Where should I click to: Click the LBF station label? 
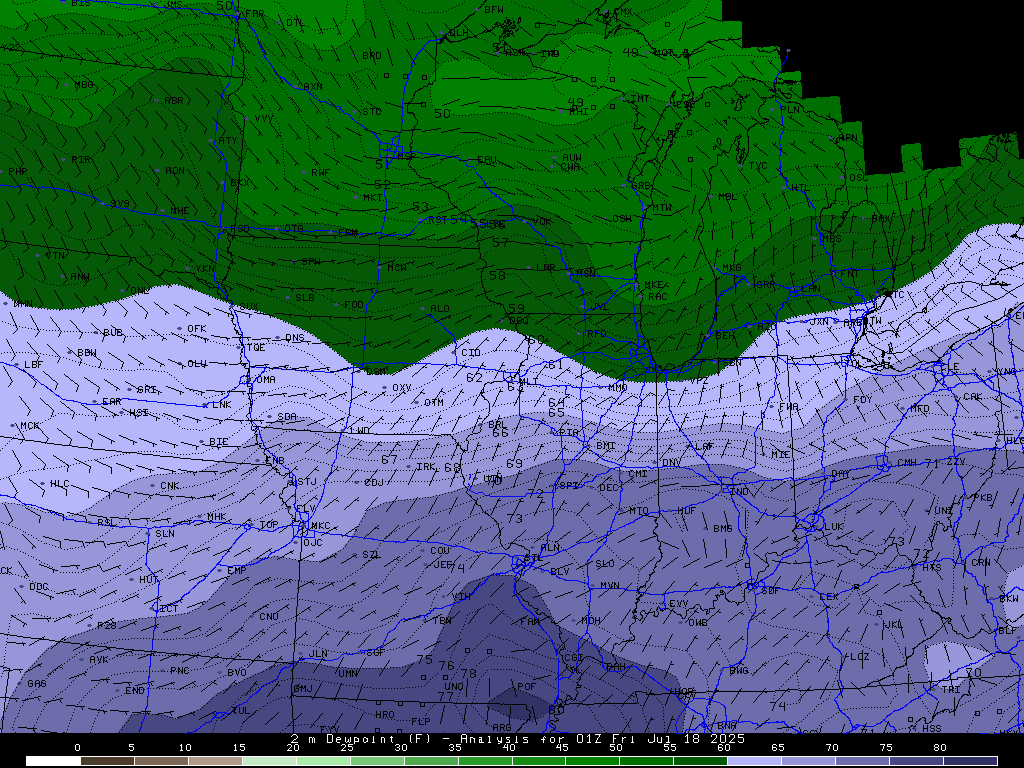pyautogui.click(x=33, y=364)
